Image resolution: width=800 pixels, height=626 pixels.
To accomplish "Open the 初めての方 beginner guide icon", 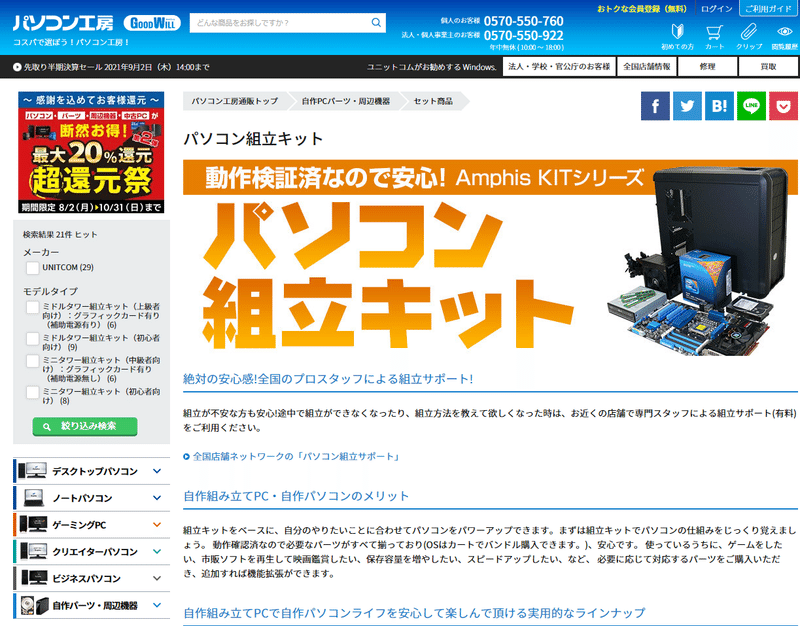I will tap(677, 32).
